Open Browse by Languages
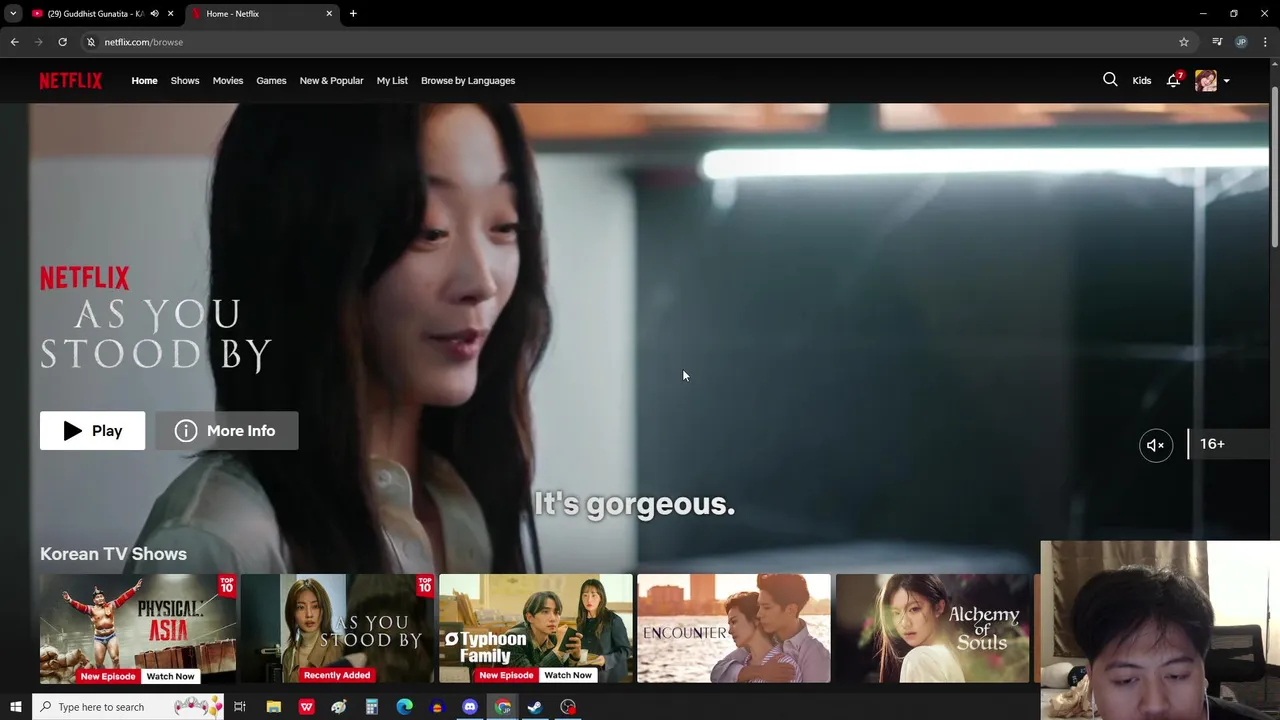The height and width of the screenshot is (720, 1280). point(468,81)
